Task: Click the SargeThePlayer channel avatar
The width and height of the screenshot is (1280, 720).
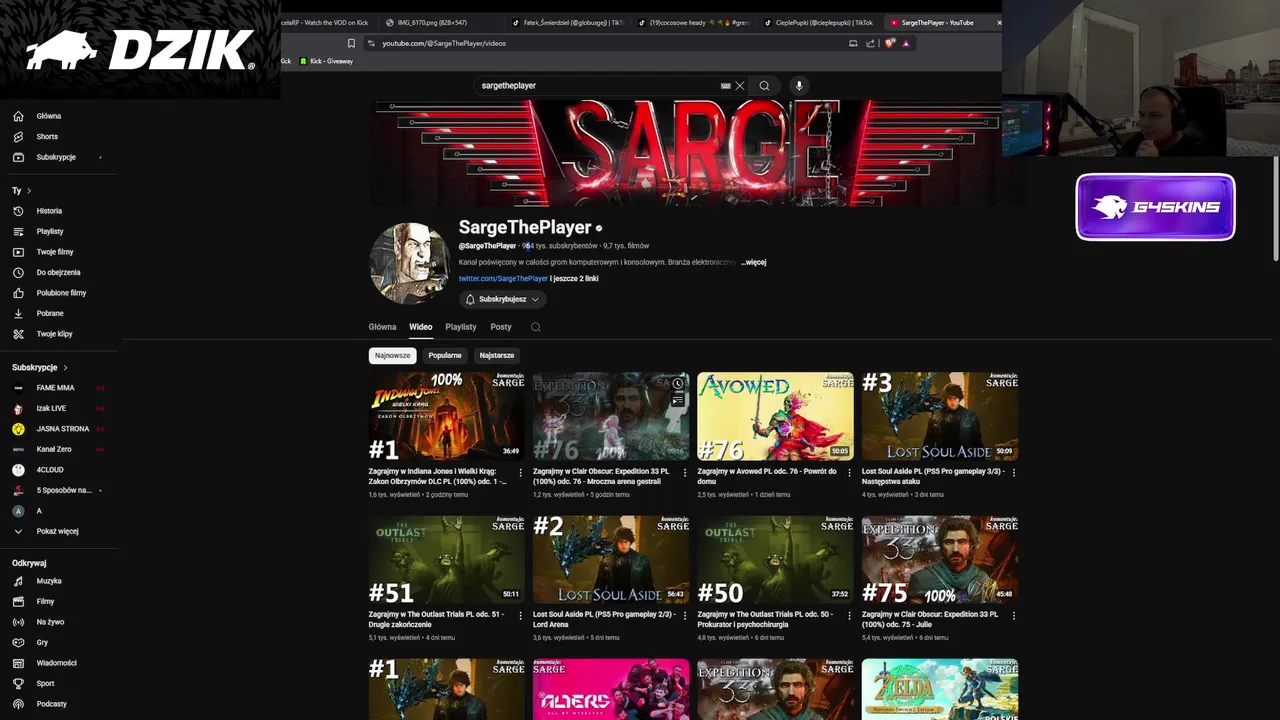Action: click(x=409, y=263)
